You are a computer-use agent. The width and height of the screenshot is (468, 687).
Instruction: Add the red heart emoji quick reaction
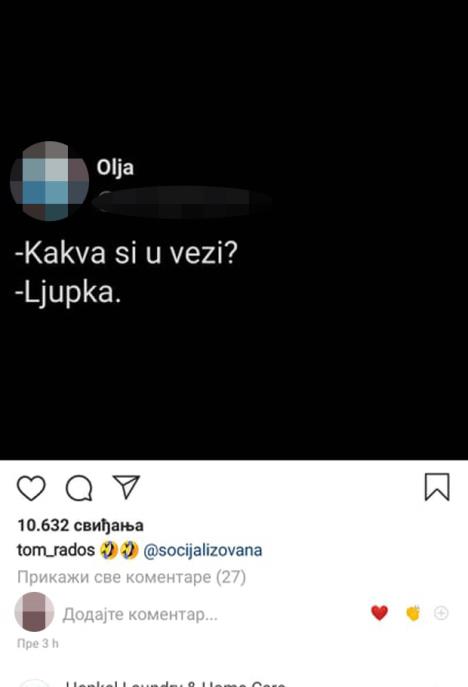pyautogui.click(x=379, y=613)
